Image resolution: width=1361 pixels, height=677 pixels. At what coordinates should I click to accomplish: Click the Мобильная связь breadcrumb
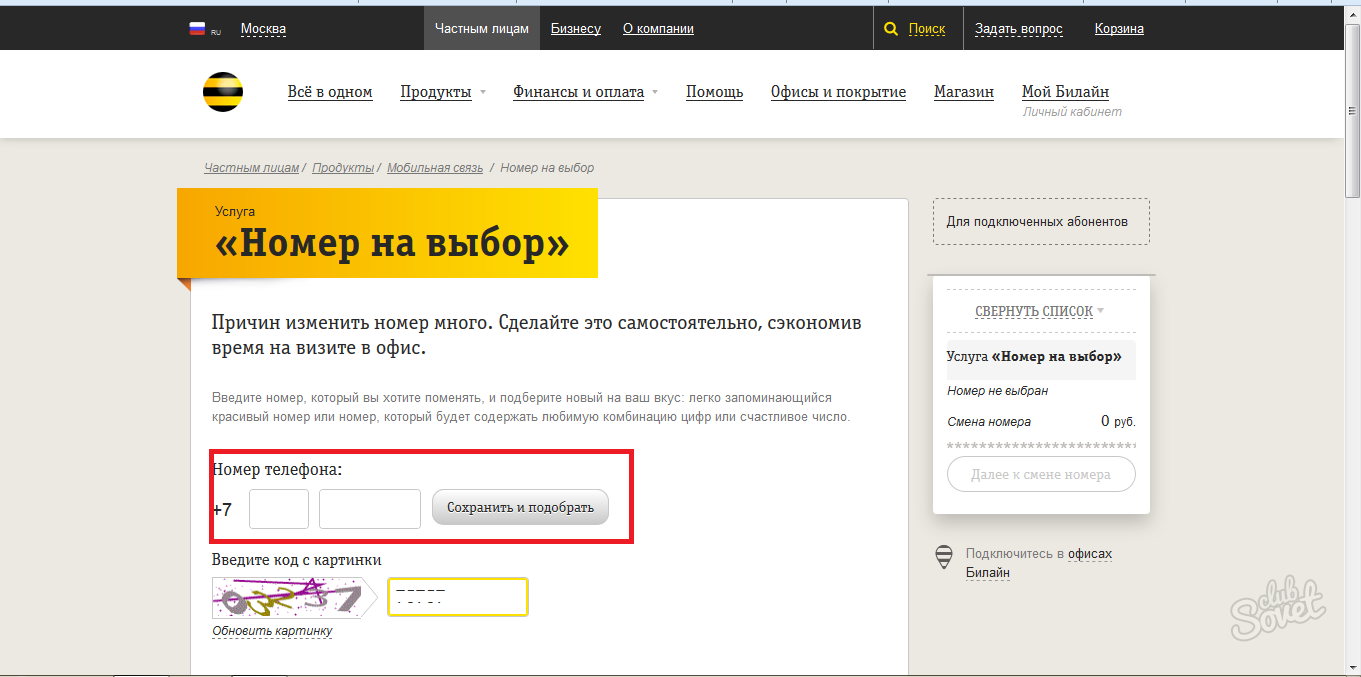pyautogui.click(x=435, y=168)
